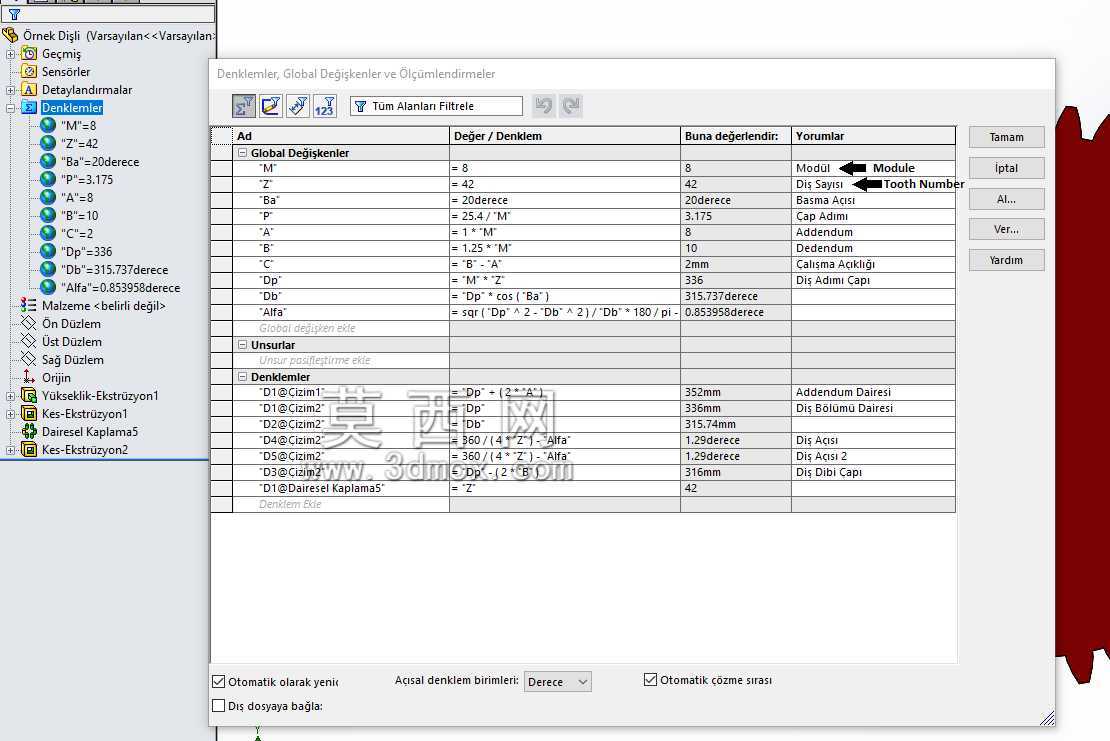This screenshot has width=1110, height=741.
Task: Expand the Detaylandırmalar tree node
Action: [11, 90]
